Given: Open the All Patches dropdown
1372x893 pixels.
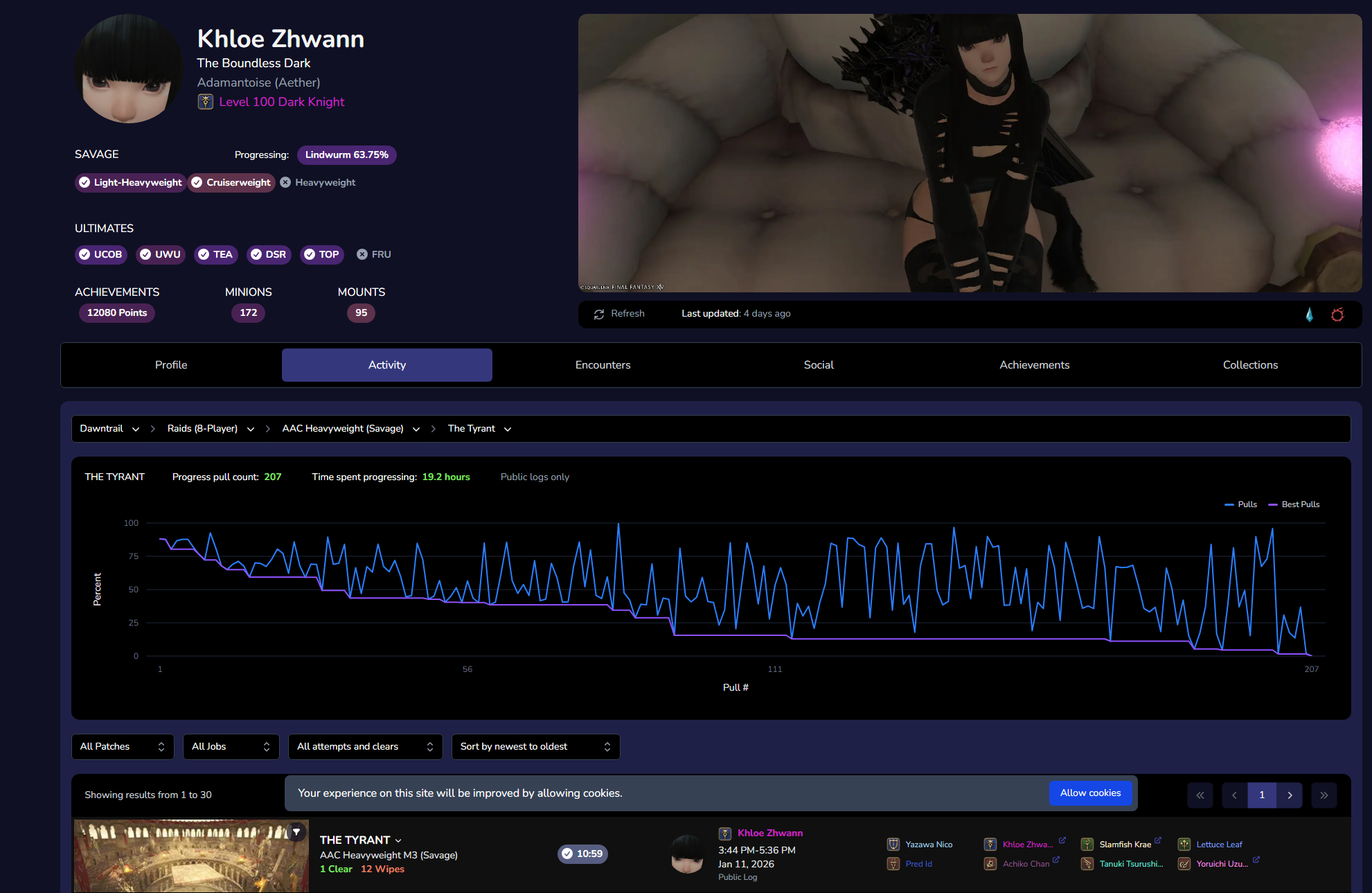Looking at the screenshot, I should tap(123, 746).
